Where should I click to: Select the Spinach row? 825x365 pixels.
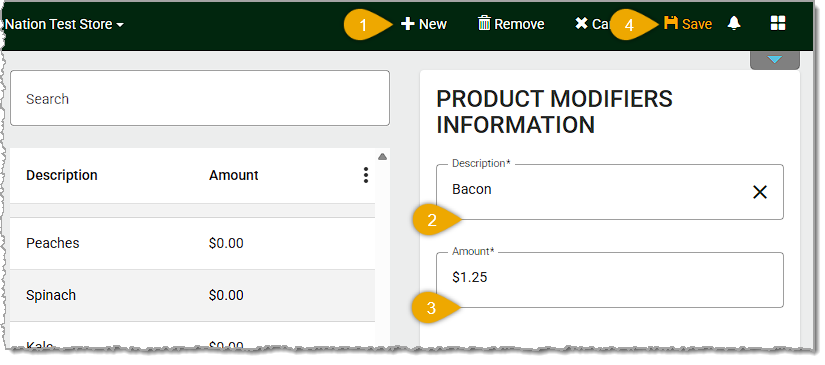point(193,295)
